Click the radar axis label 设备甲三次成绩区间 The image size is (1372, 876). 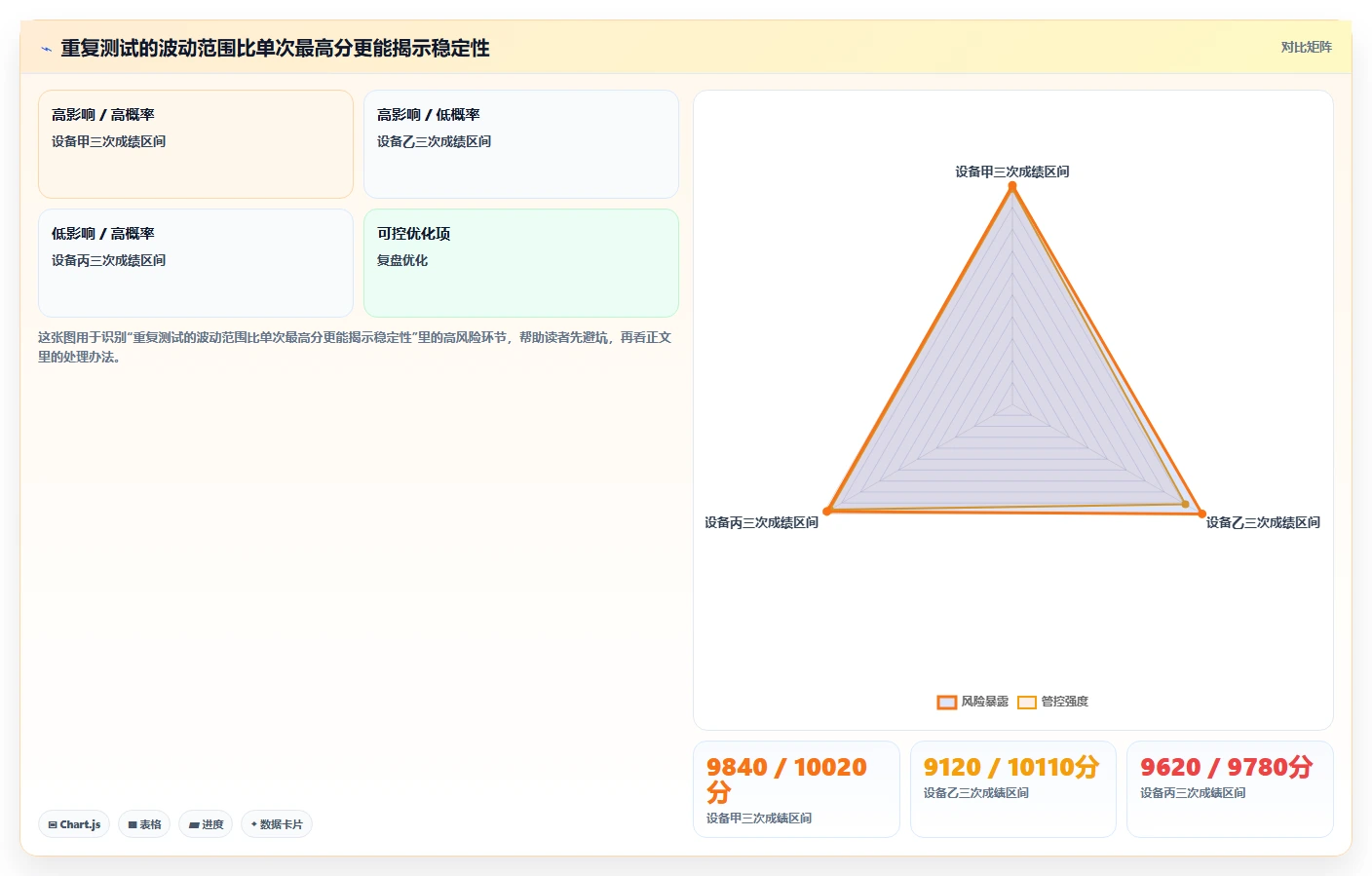coord(1012,171)
